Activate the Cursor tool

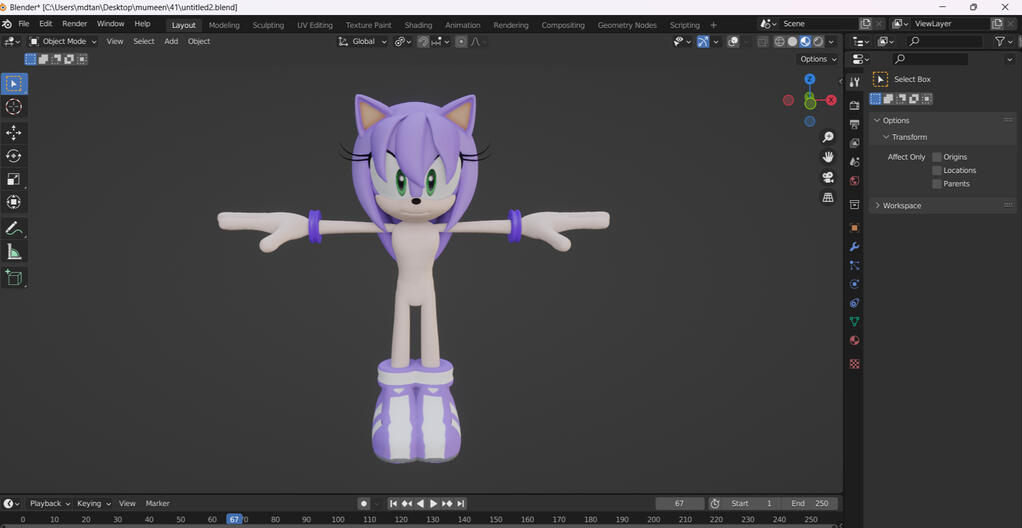[14, 107]
